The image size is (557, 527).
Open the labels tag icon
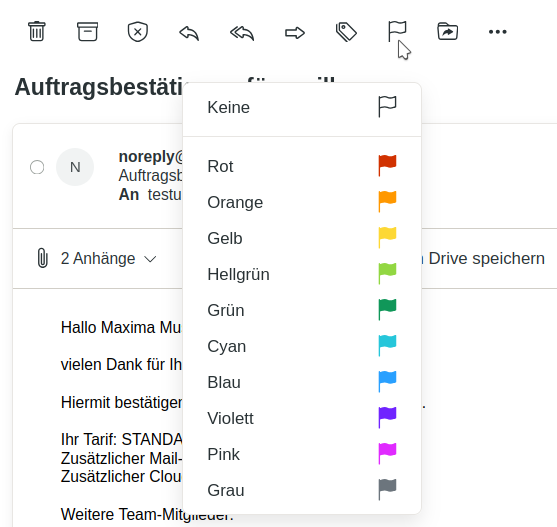[x=346, y=32]
